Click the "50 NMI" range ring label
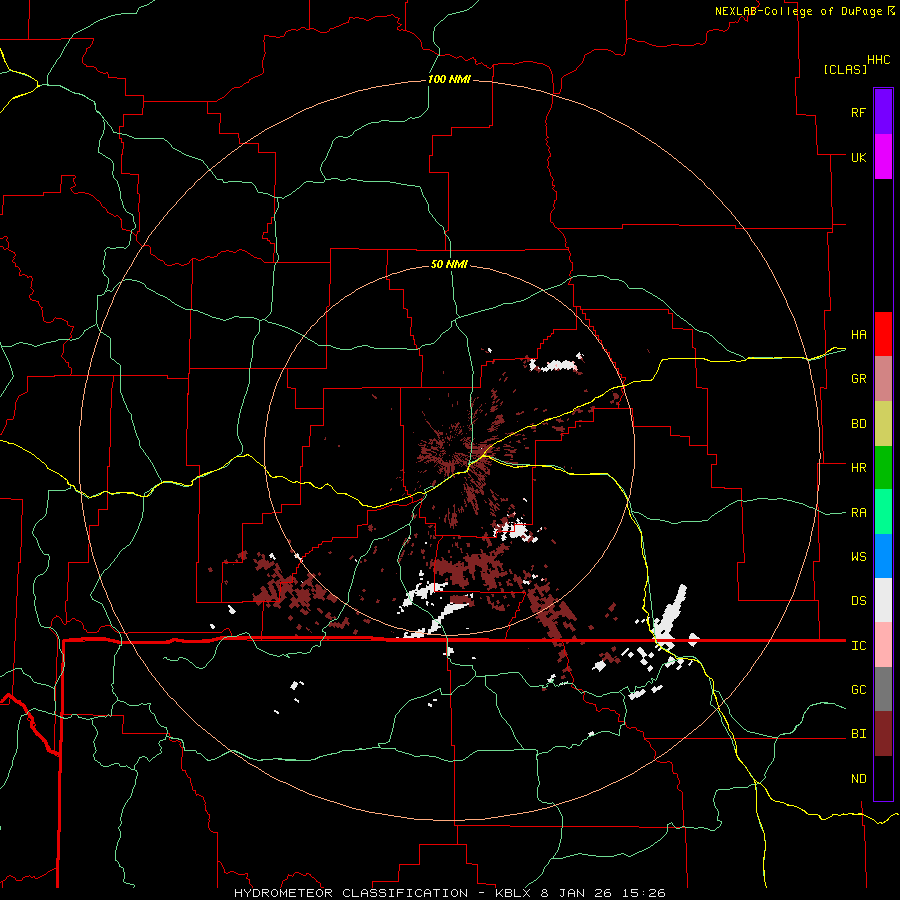Image resolution: width=900 pixels, height=900 pixels. pos(449,265)
